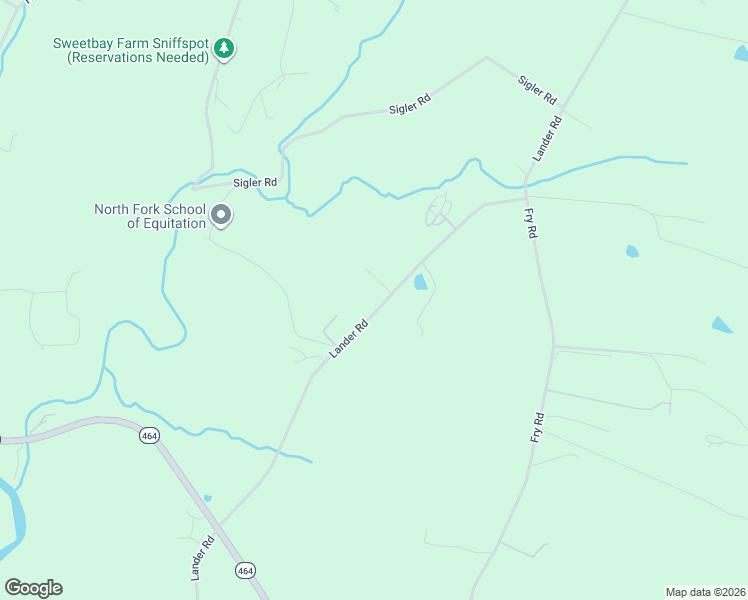Open the Google logo link
Screen dimensions: 748x600
click(x=33, y=588)
